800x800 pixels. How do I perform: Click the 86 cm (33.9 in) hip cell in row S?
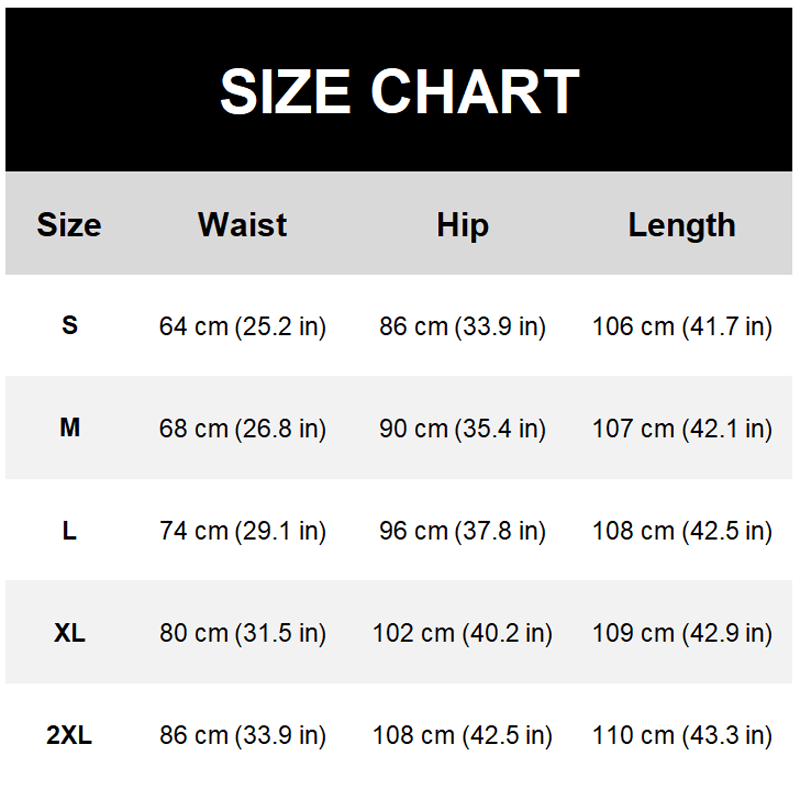(x=462, y=327)
